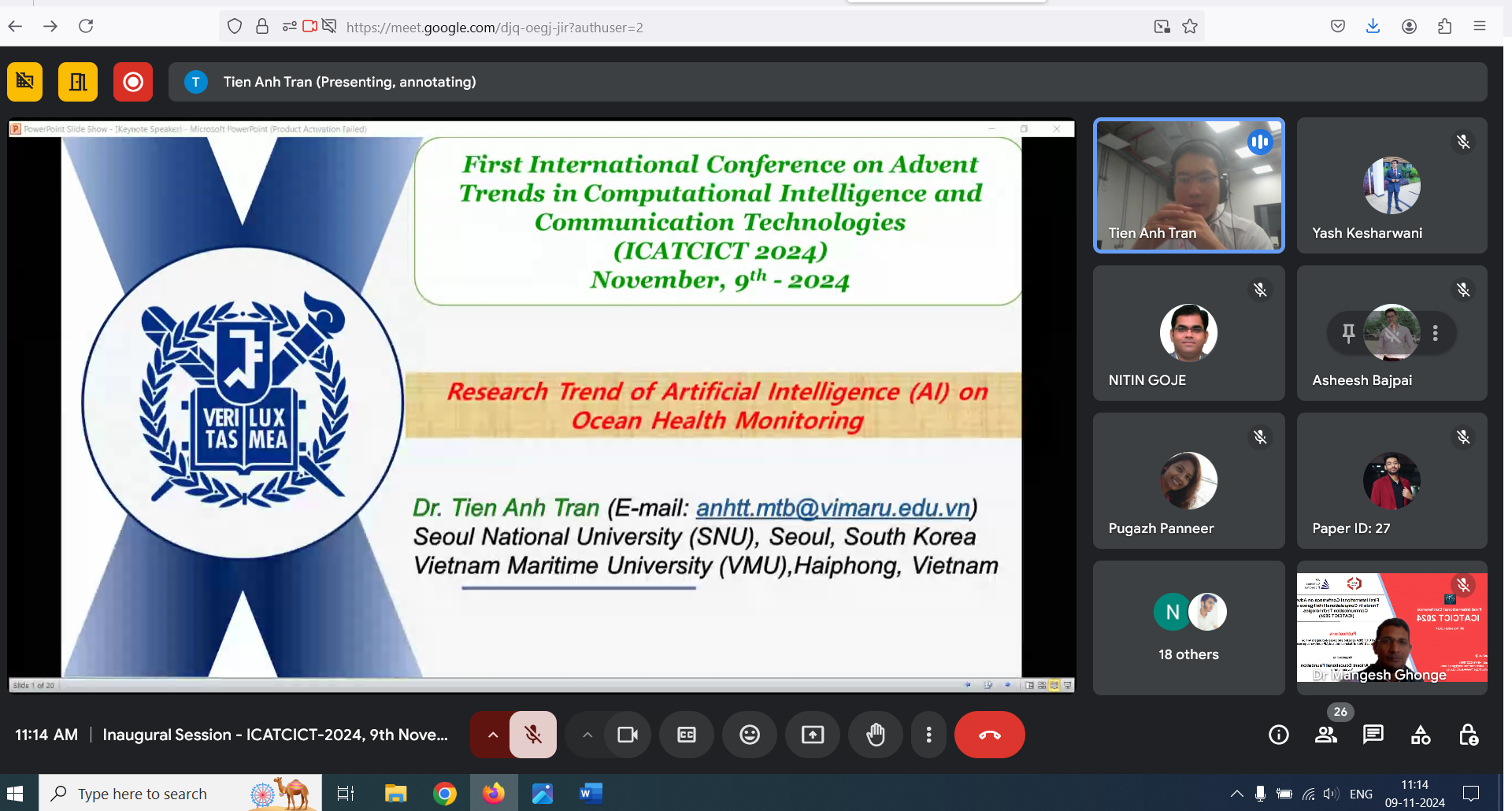
Task: Raise your hand in the meeting
Action: (875, 734)
